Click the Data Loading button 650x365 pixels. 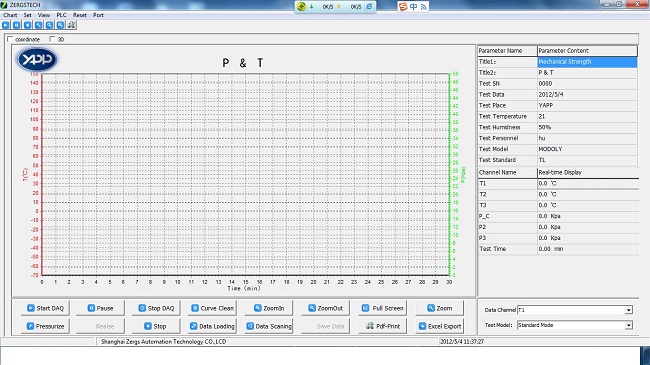(x=212, y=326)
